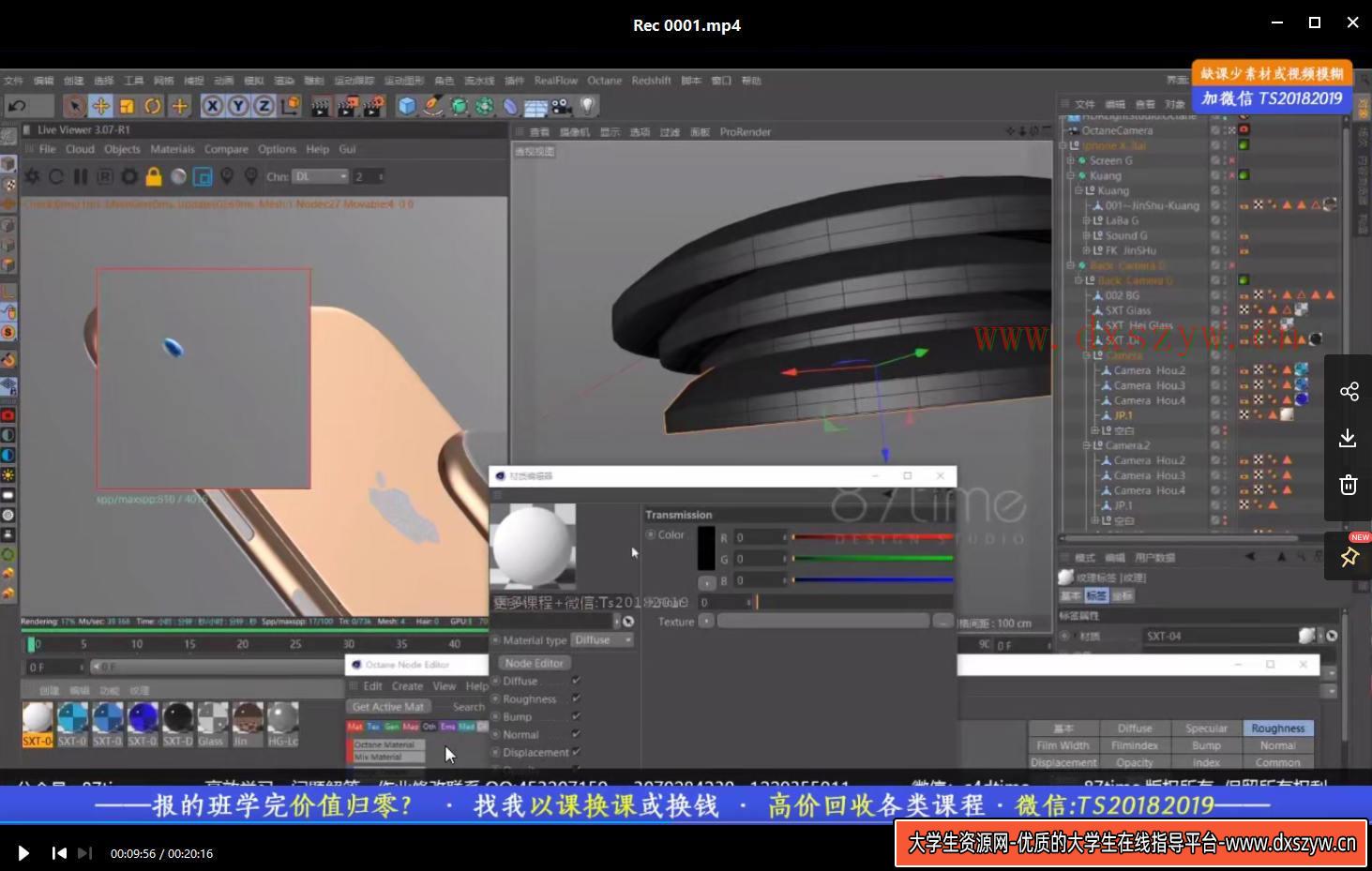Select the SXT Glass object
This screenshot has width=1372, height=871.
click(x=1127, y=310)
